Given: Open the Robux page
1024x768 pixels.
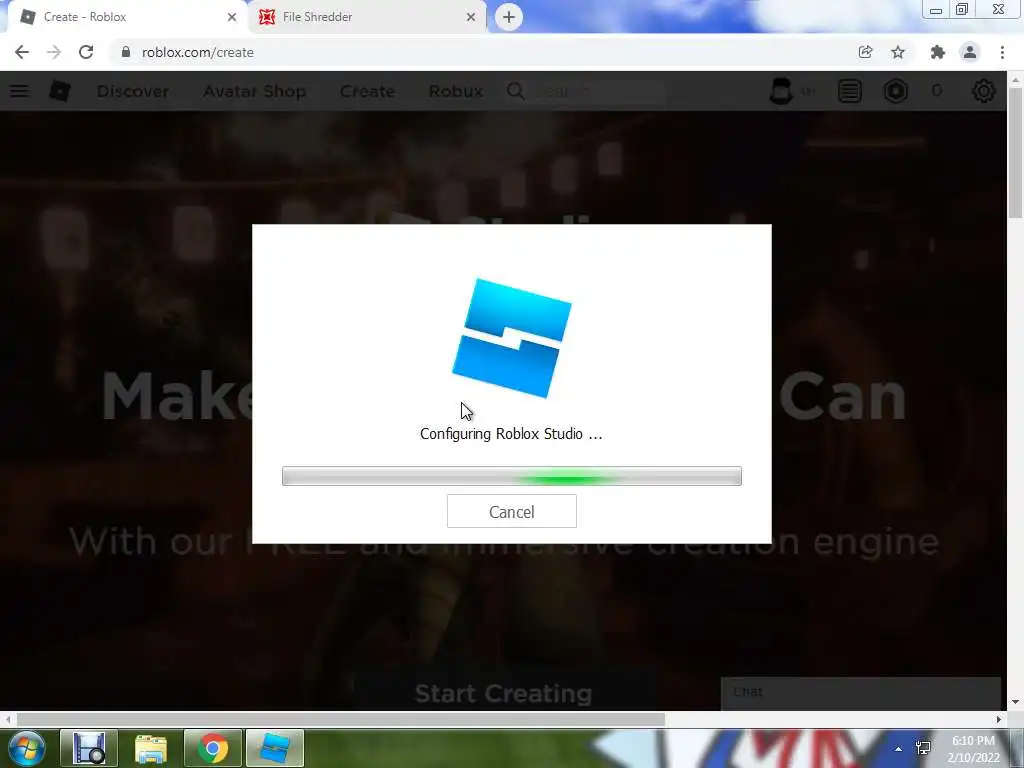Looking at the screenshot, I should (456, 91).
